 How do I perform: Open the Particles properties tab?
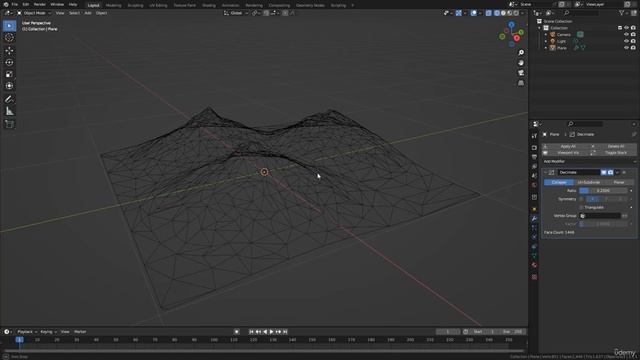click(x=534, y=228)
